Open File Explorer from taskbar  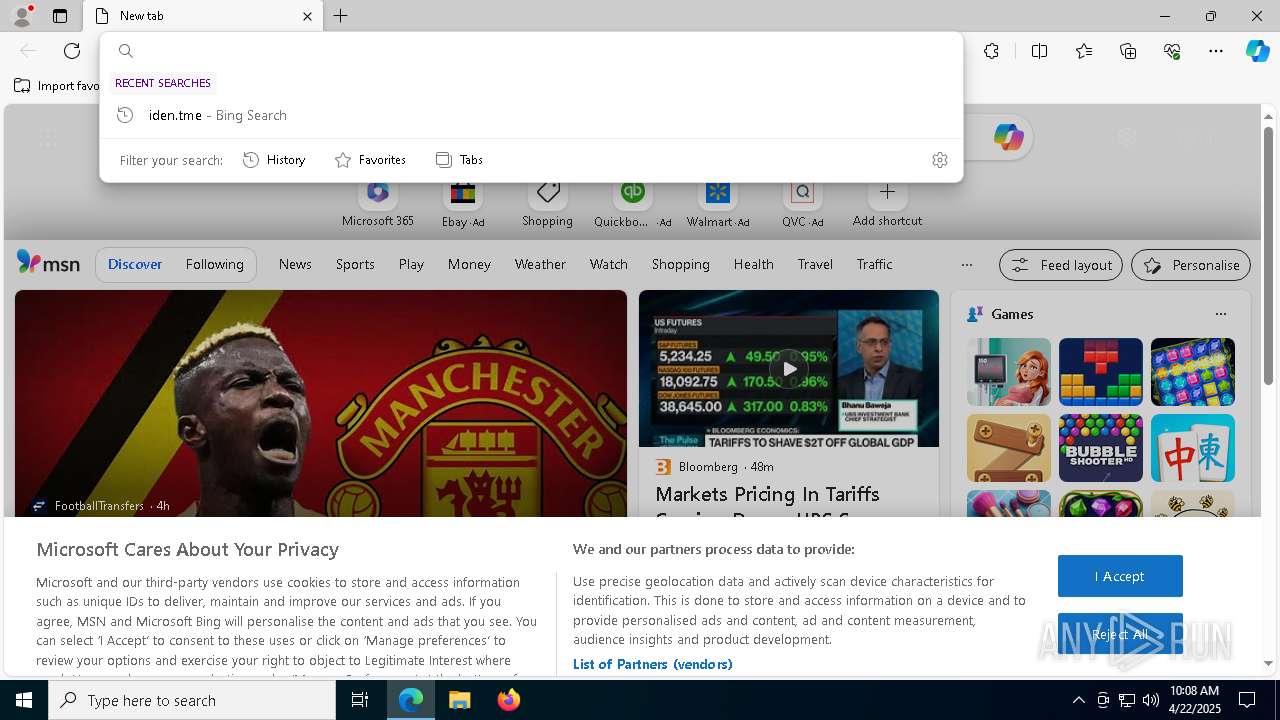coord(459,700)
